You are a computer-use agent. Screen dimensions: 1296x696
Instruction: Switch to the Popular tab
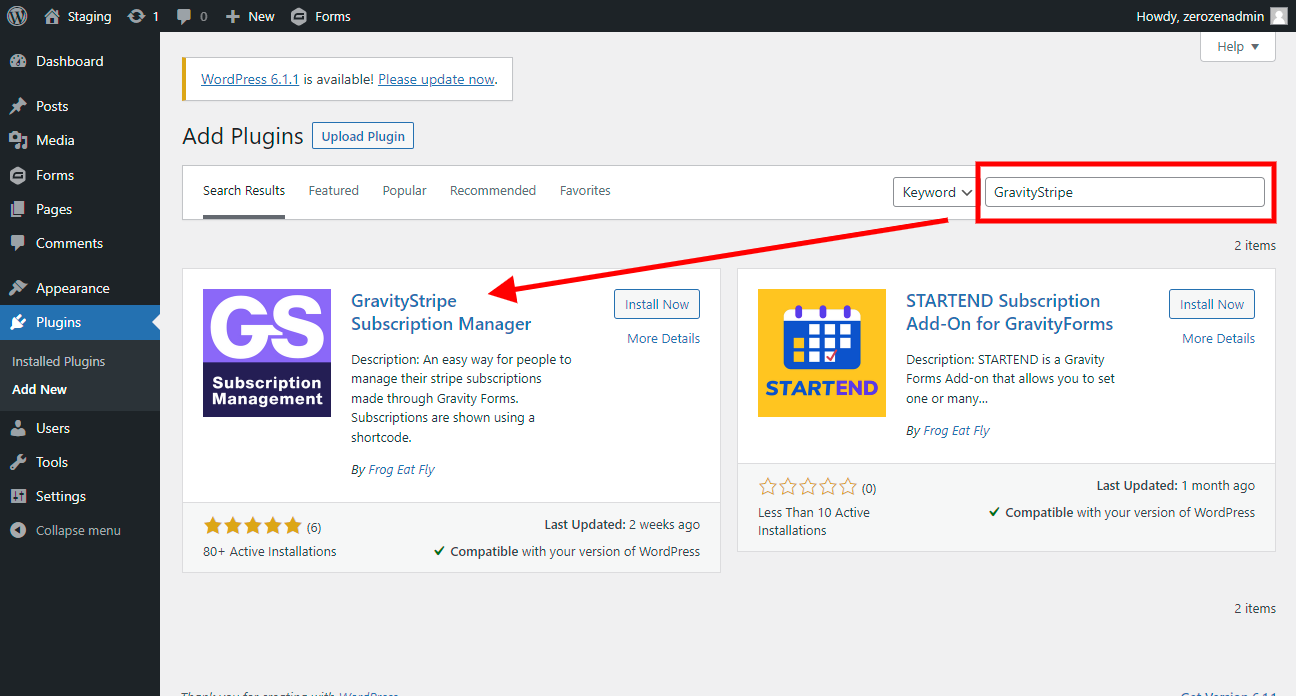point(404,190)
